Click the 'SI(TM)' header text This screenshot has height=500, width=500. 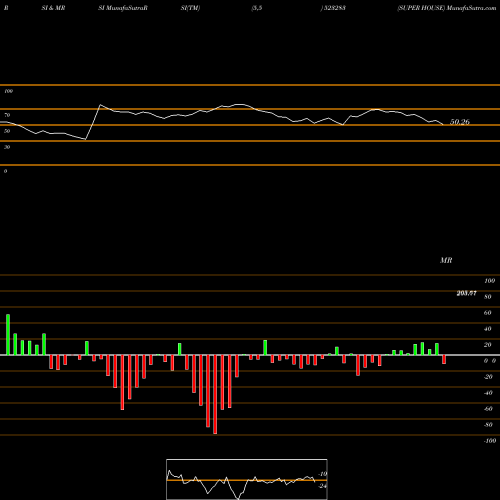point(190,8)
